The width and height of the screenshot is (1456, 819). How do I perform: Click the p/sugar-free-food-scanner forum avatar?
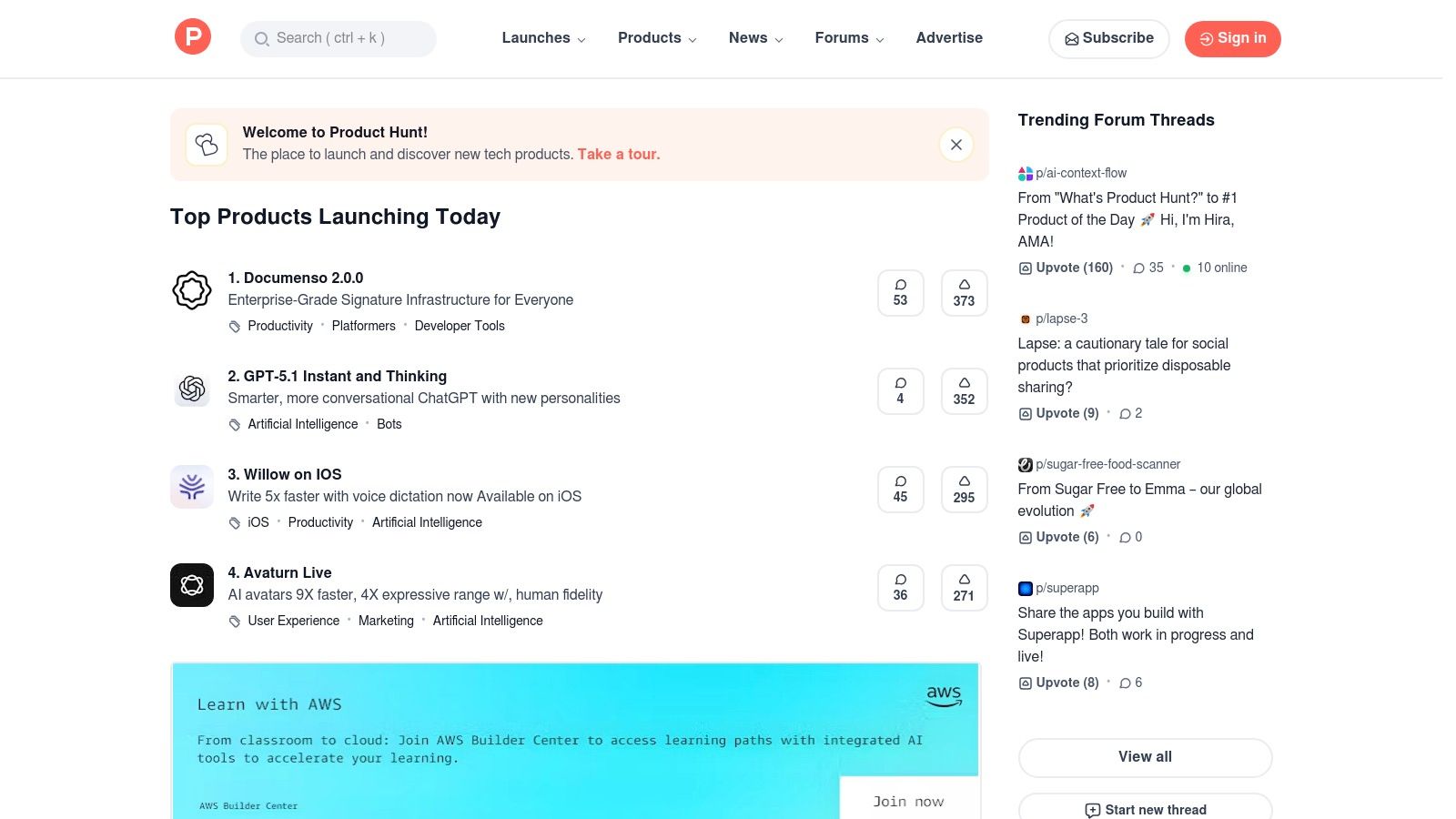pyautogui.click(x=1025, y=465)
